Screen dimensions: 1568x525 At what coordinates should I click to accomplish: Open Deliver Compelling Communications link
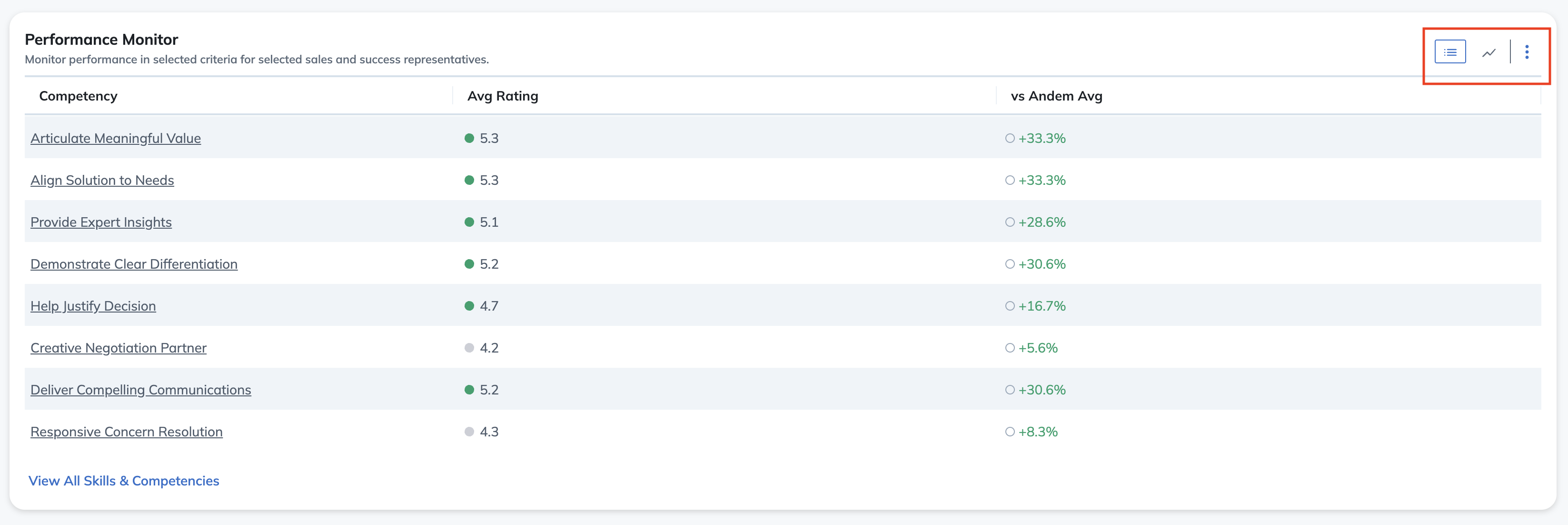[x=140, y=390]
